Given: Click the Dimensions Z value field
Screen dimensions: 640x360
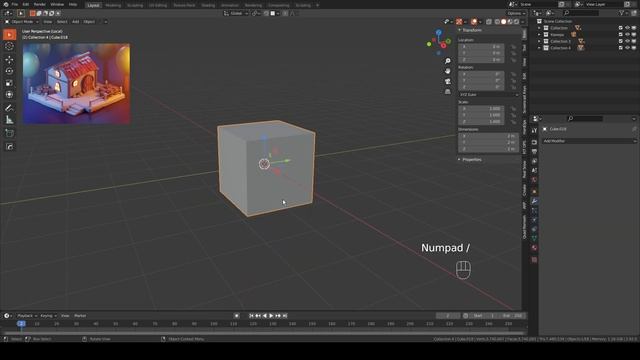Looking at the screenshot, I should pyautogui.click(x=488, y=149).
